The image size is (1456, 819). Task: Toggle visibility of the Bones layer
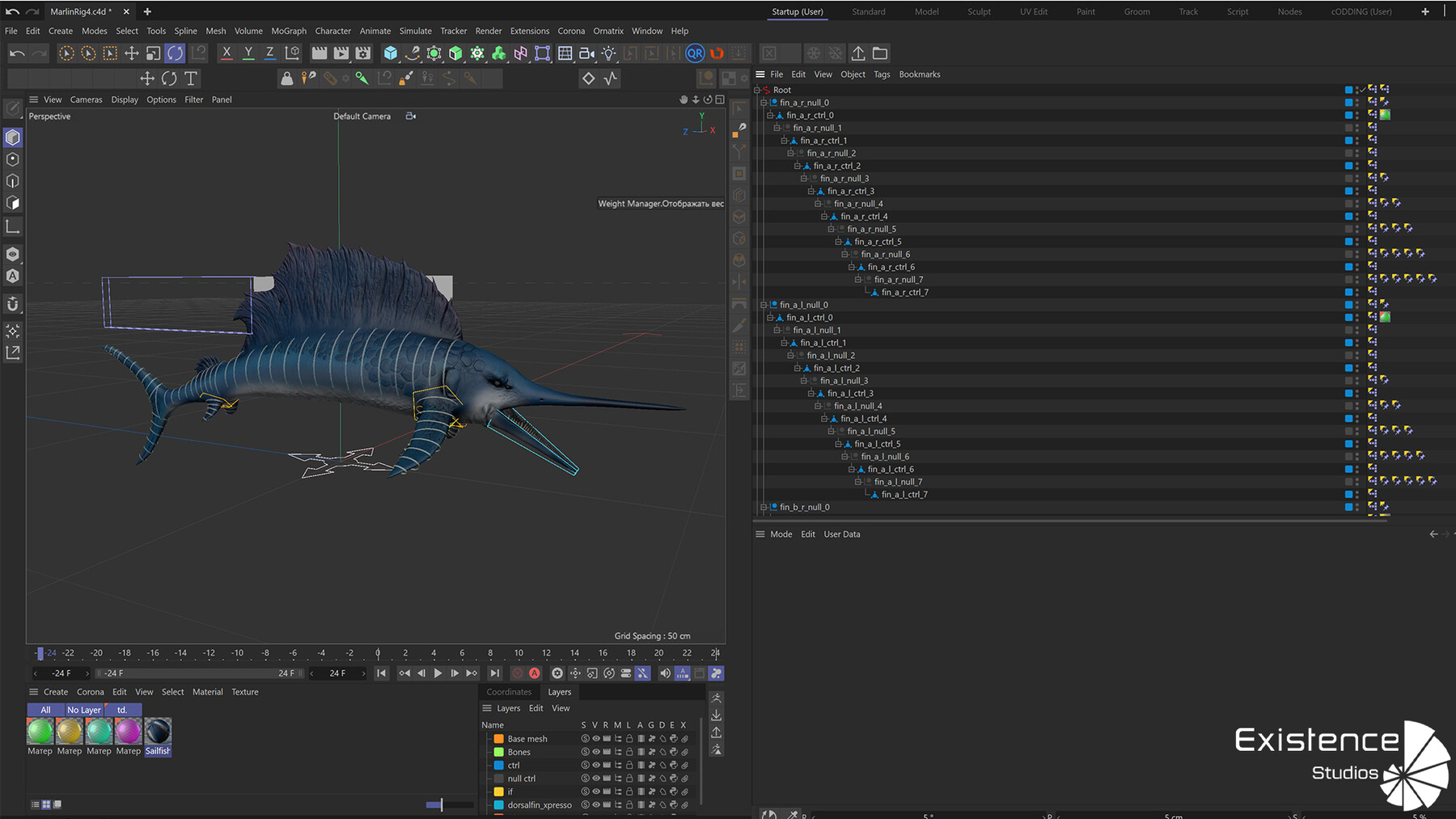(596, 752)
